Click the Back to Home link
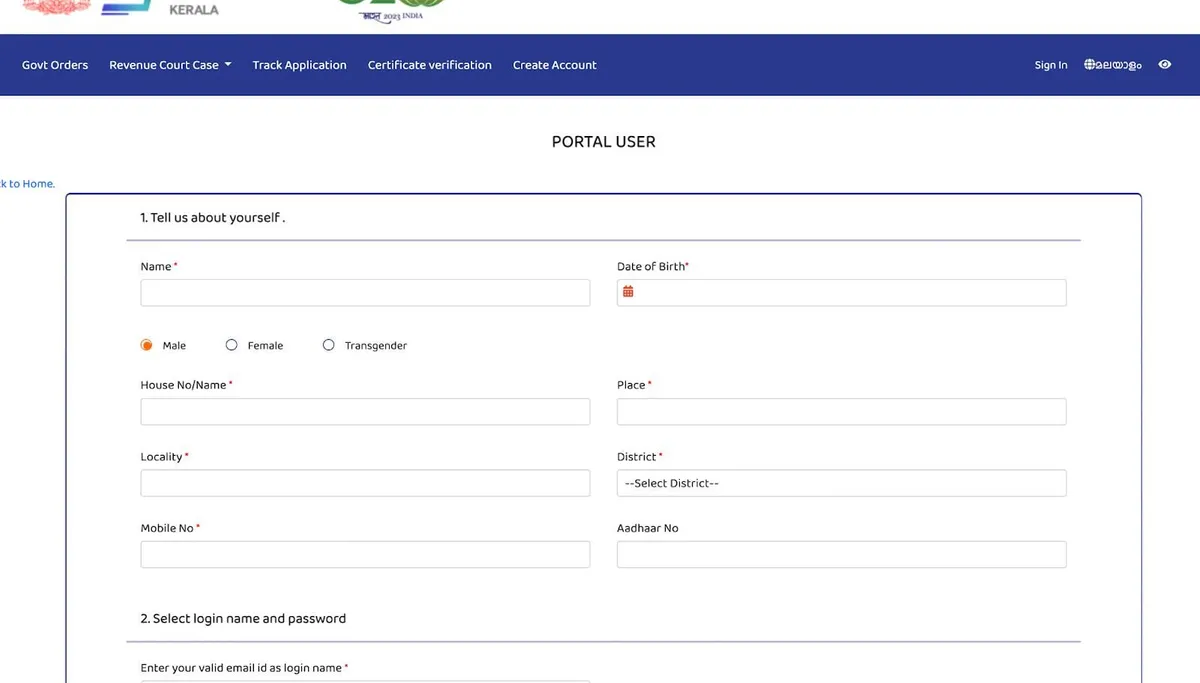Screen dimensions: 1200x683 click(x=27, y=183)
